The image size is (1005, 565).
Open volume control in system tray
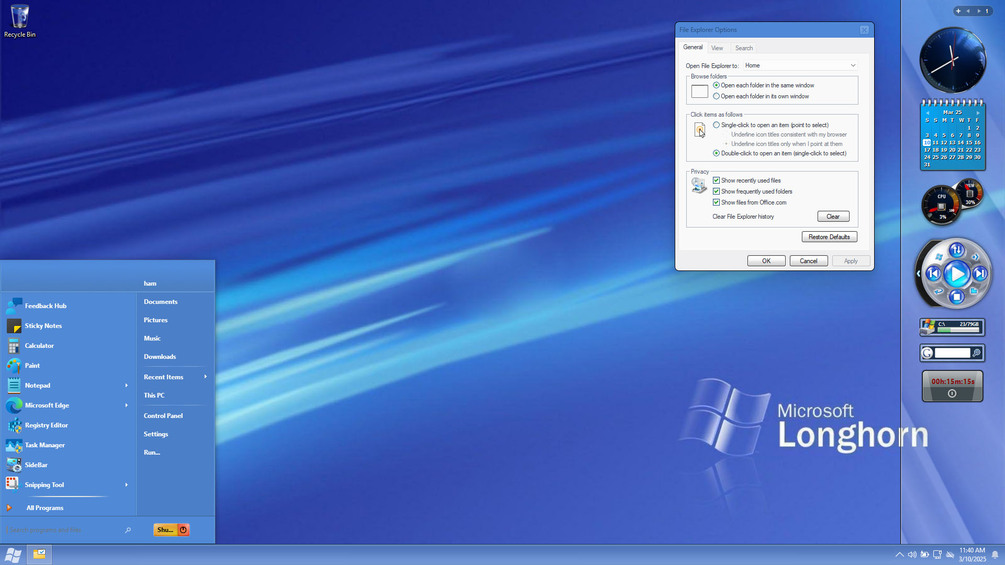(911, 555)
